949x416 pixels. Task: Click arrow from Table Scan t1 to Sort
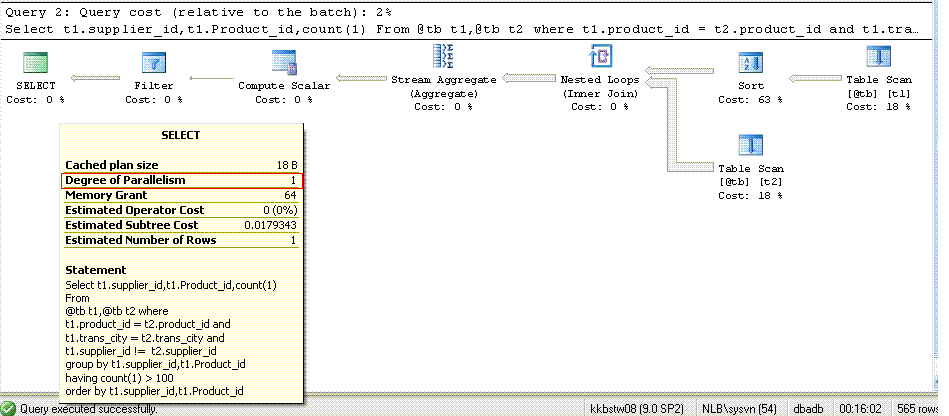pyautogui.click(x=815, y=79)
